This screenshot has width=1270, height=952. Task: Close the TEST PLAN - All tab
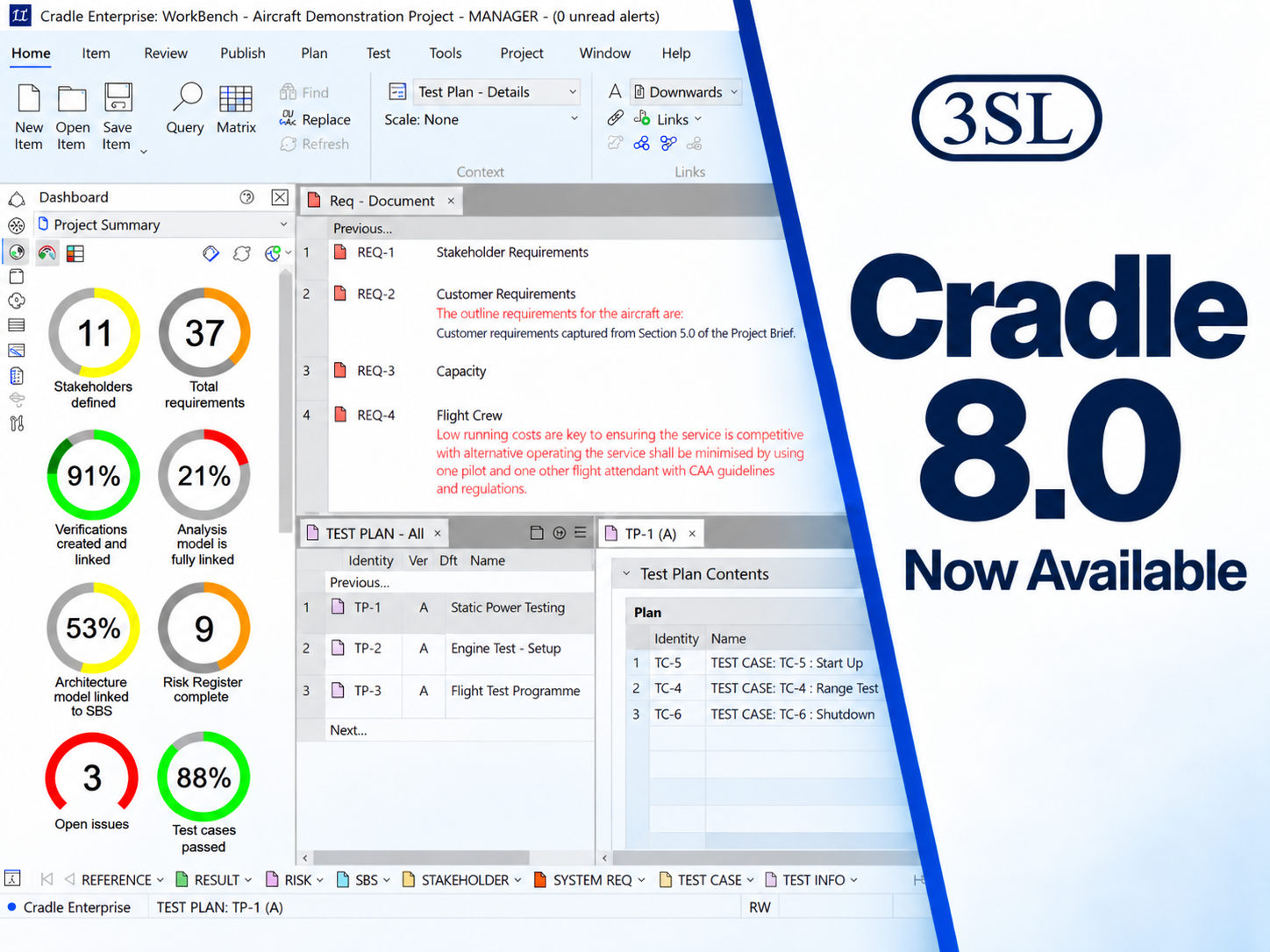click(x=438, y=533)
